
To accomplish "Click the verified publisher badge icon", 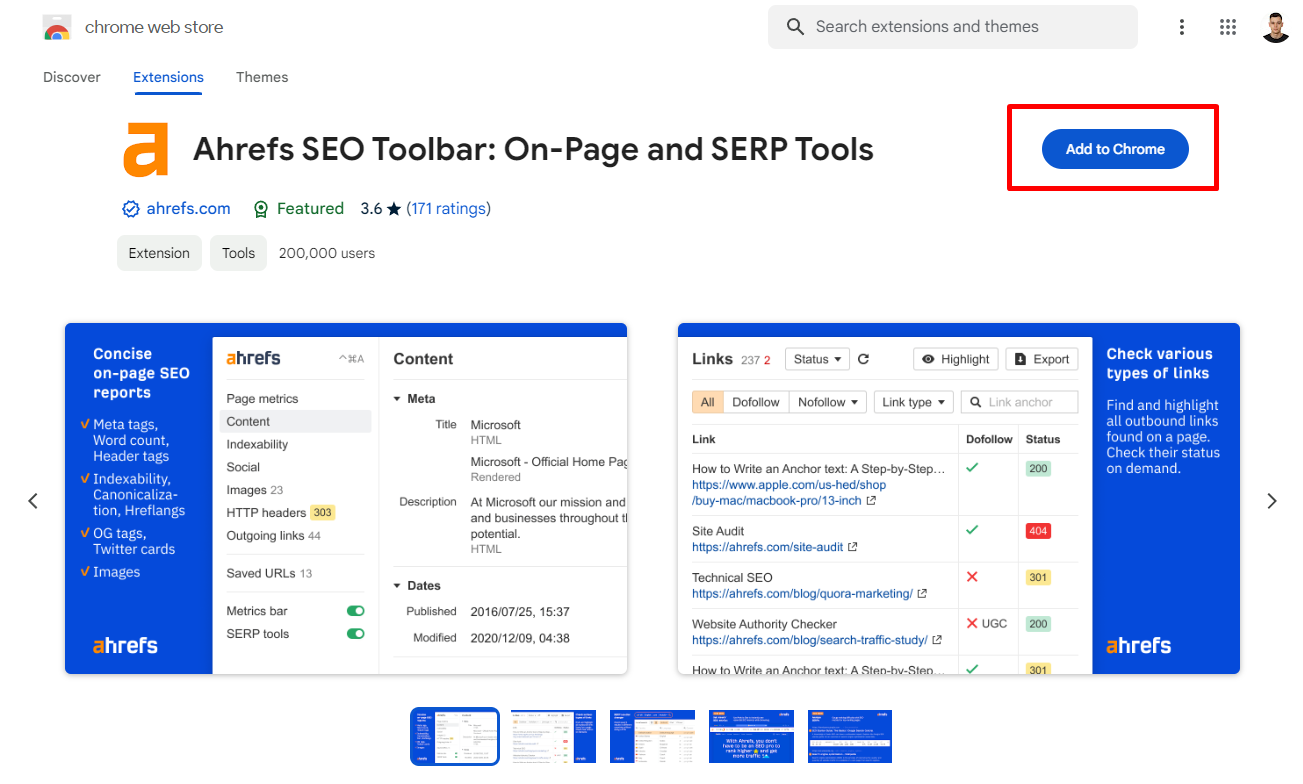I will click(x=130, y=209).
